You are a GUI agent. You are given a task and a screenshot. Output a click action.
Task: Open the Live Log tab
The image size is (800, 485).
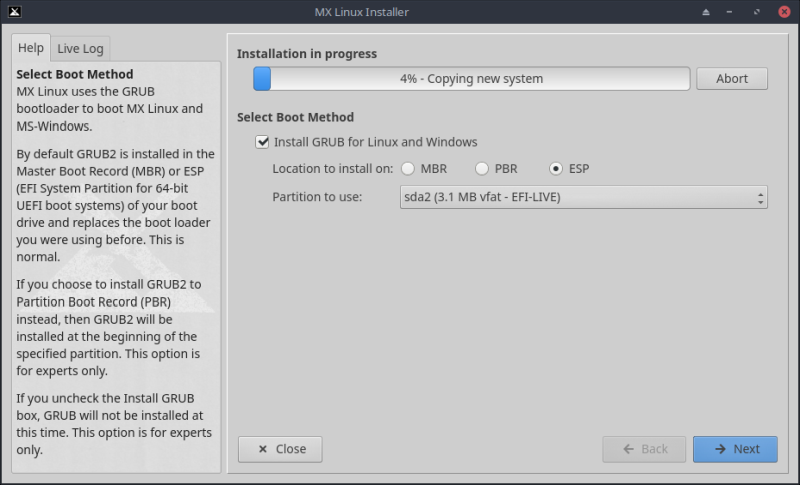(80, 49)
